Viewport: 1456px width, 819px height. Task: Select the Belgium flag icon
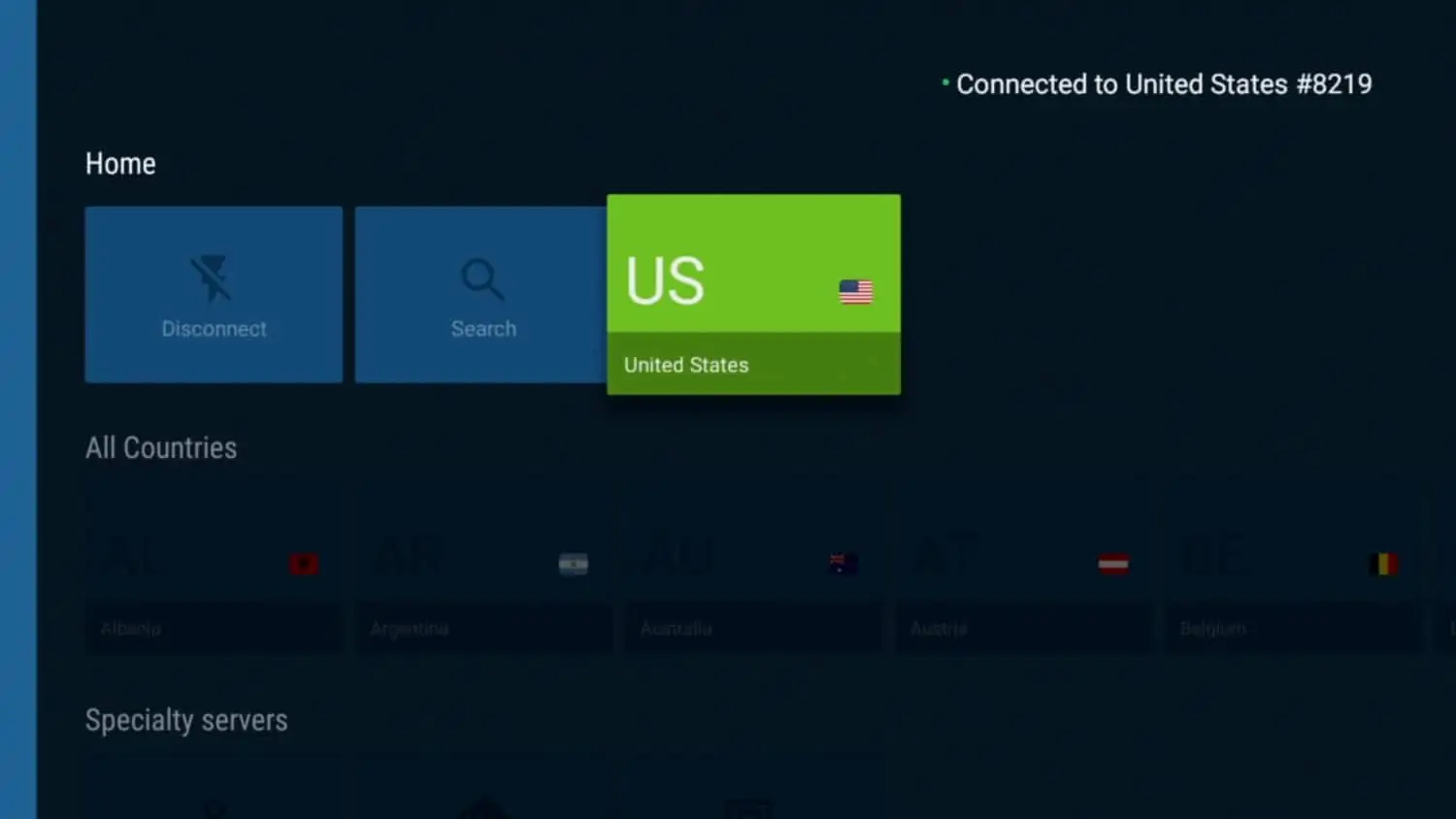pyautogui.click(x=1383, y=564)
